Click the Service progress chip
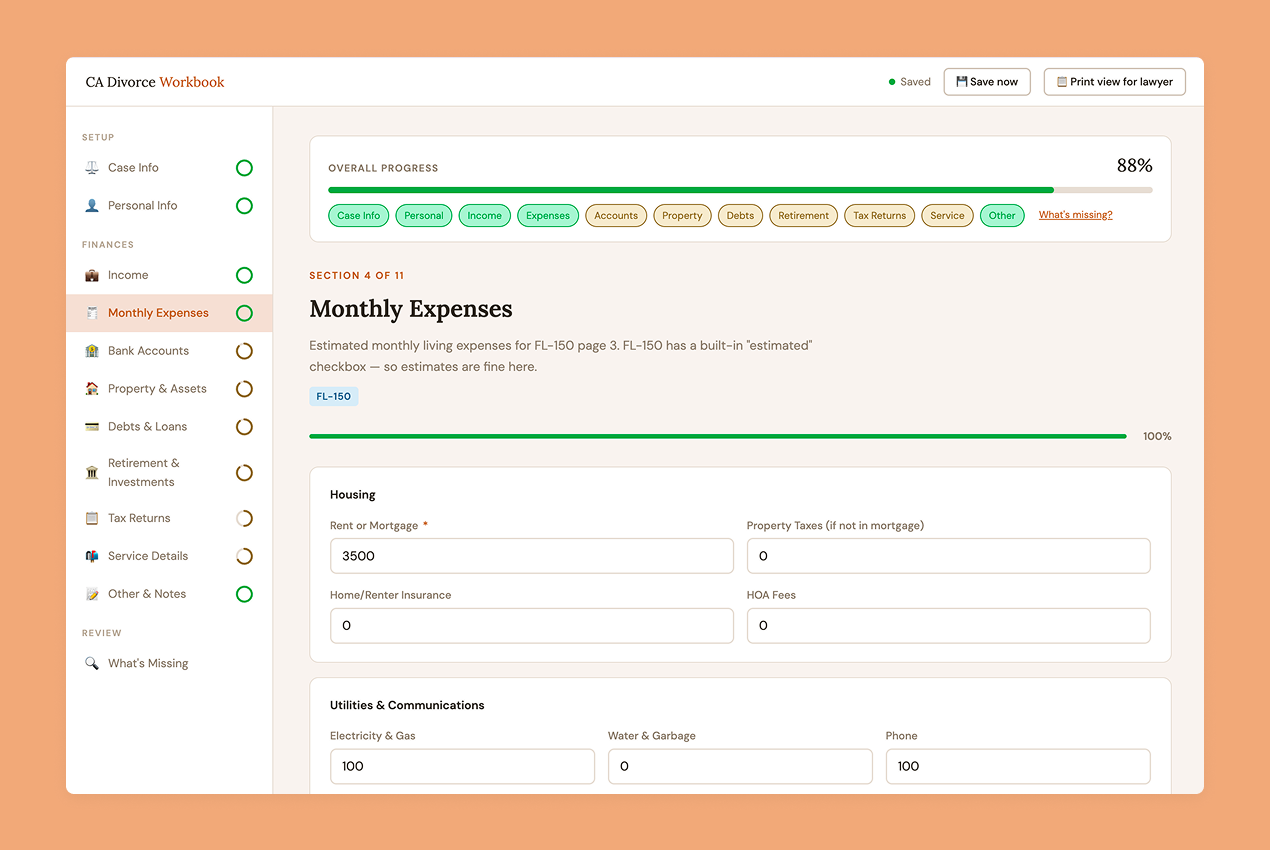This screenshot has width=1270, height=850. tap(947, 215)
